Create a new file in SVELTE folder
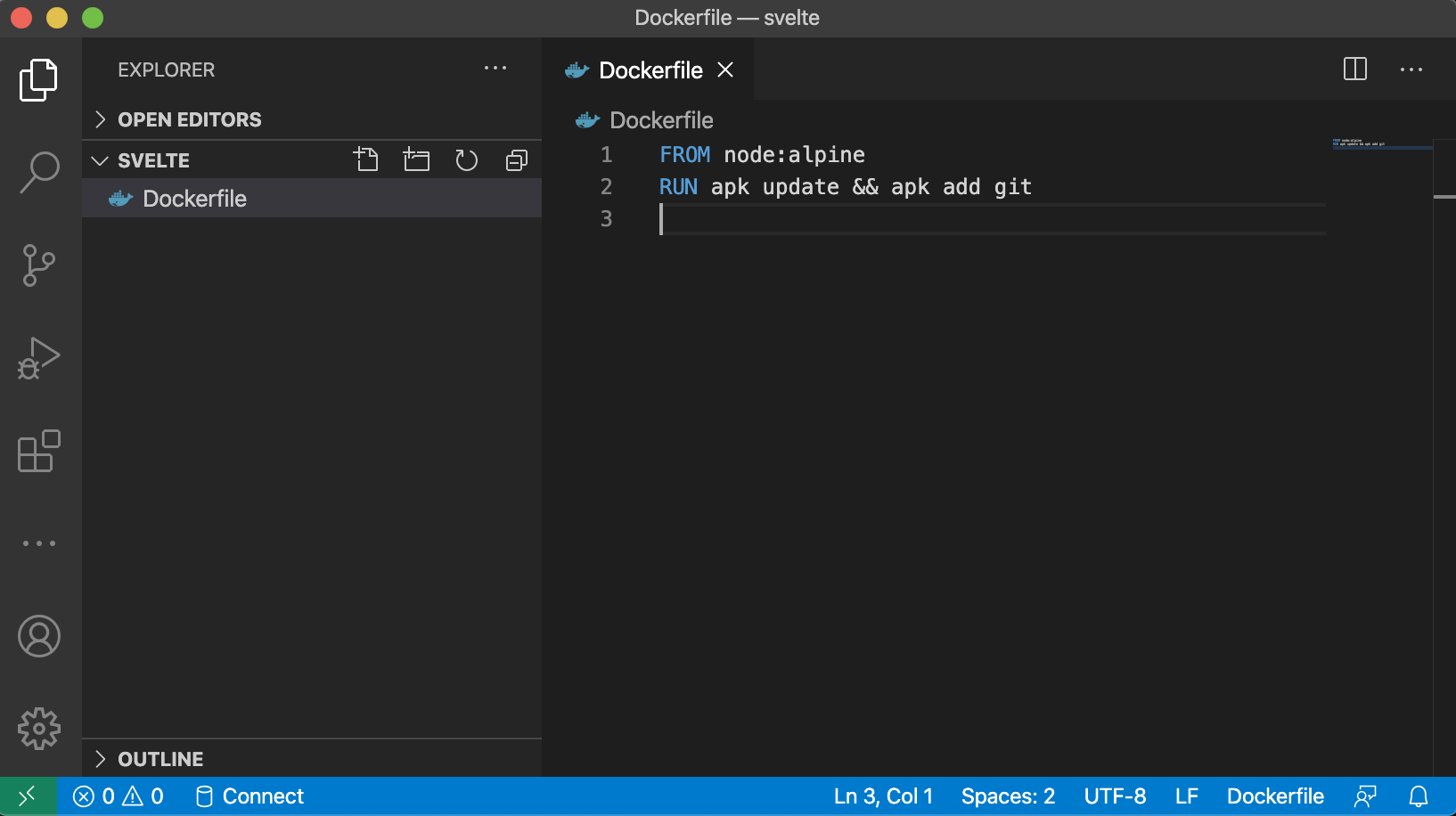 [366, 159]
